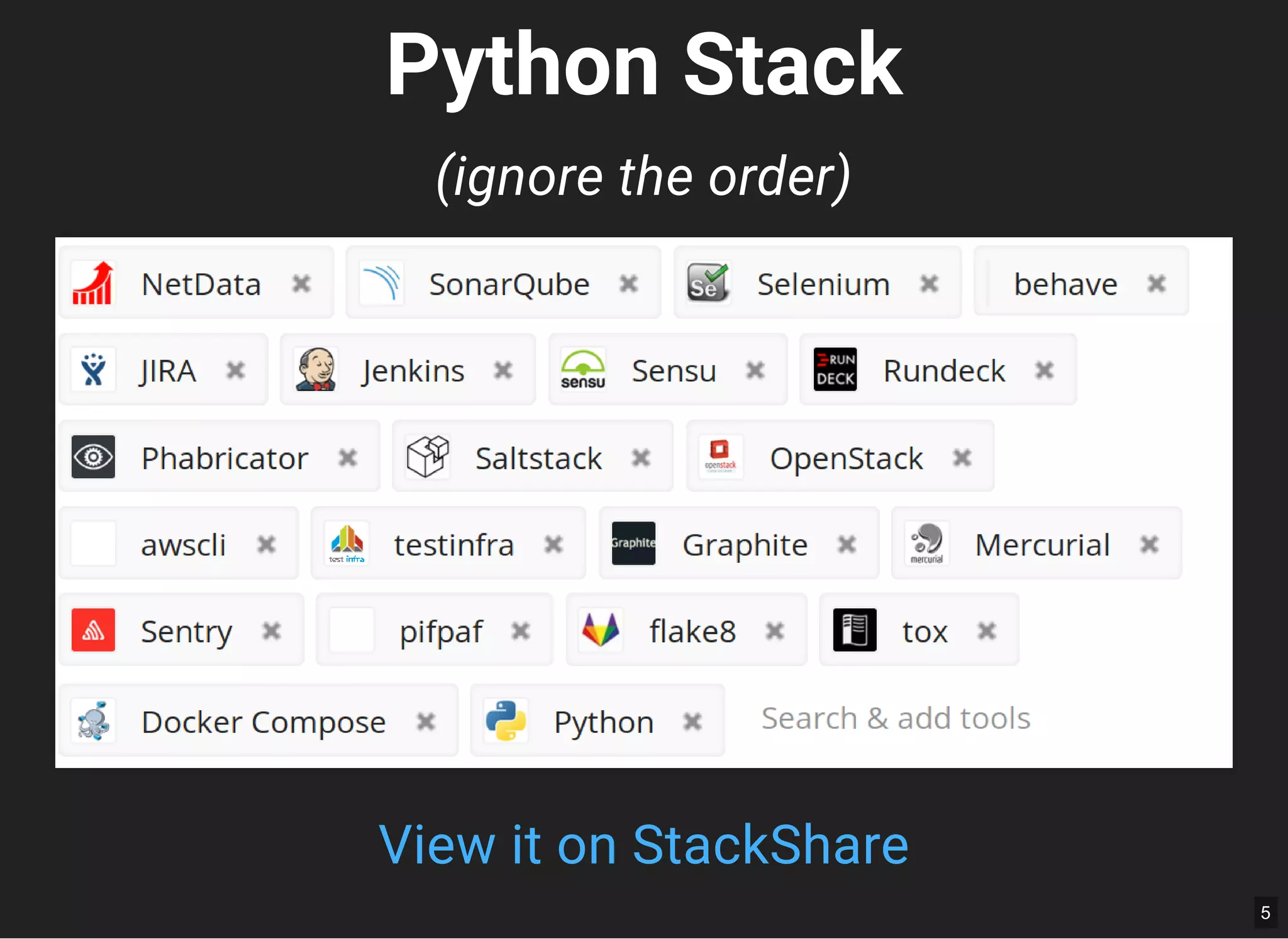Click the Python snake logo icon

[506, 721]
